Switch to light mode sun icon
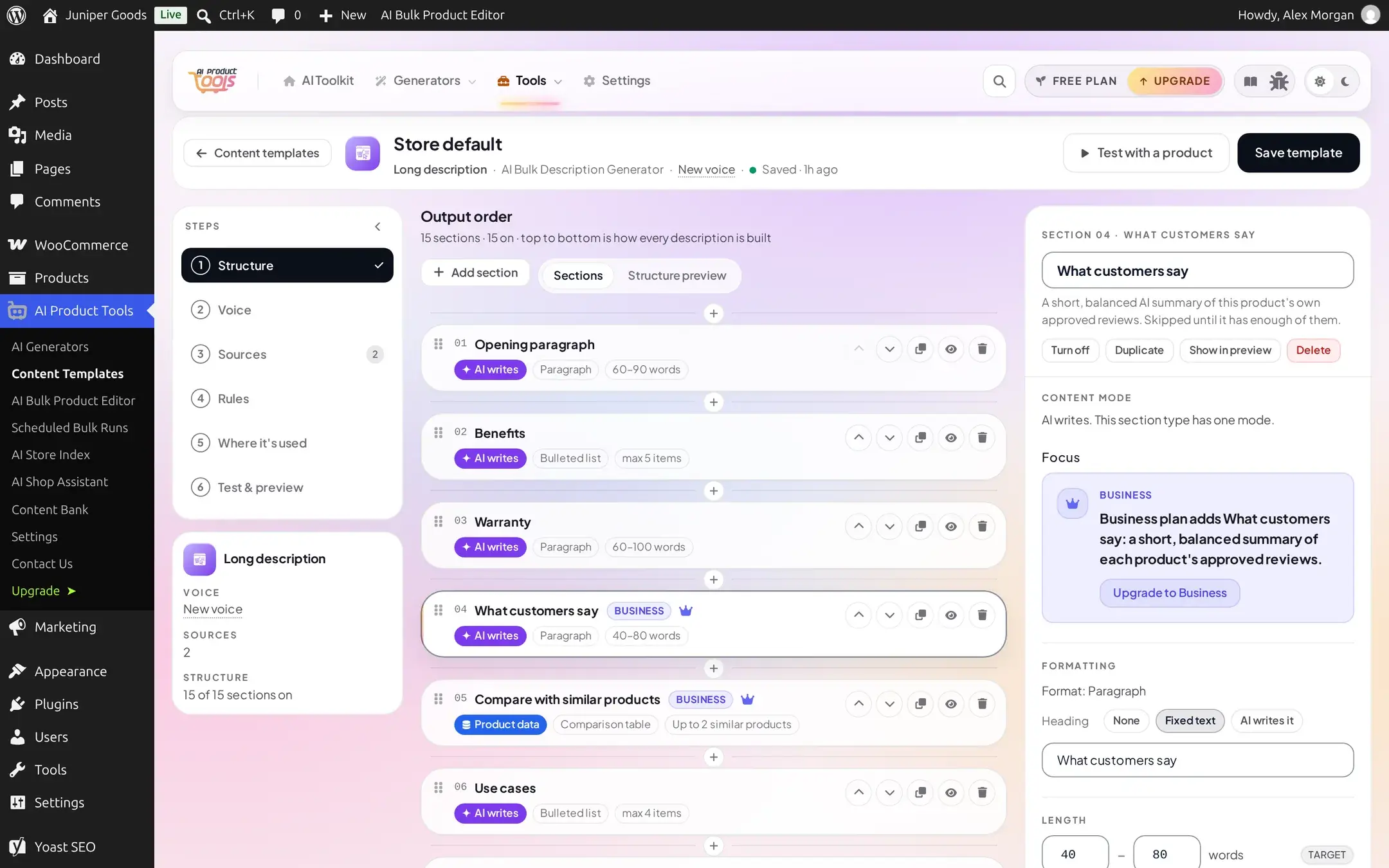The image size is (1389, 868). [x=1320, y=81]
